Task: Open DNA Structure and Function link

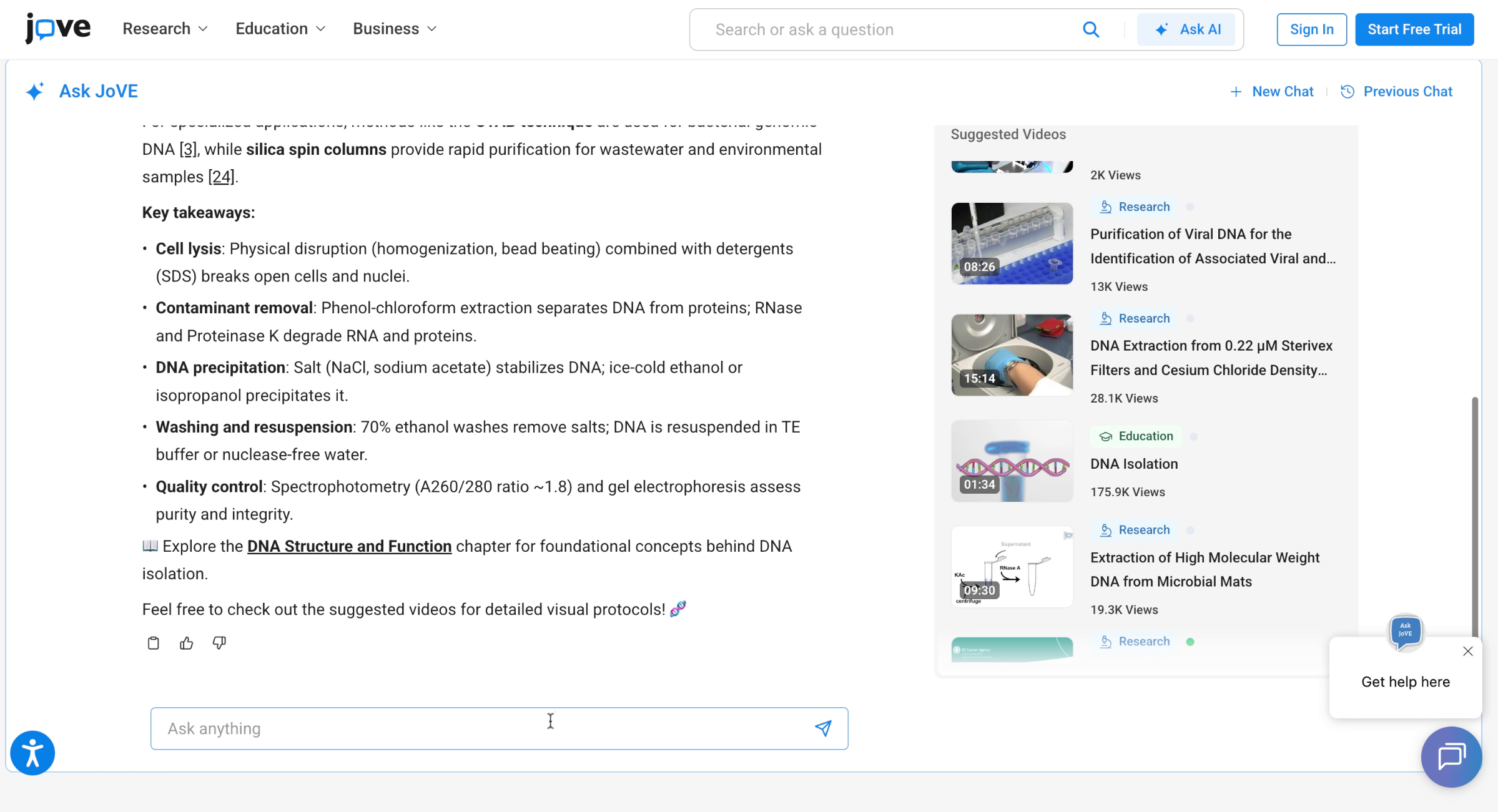Action: [x=349, y=546]
